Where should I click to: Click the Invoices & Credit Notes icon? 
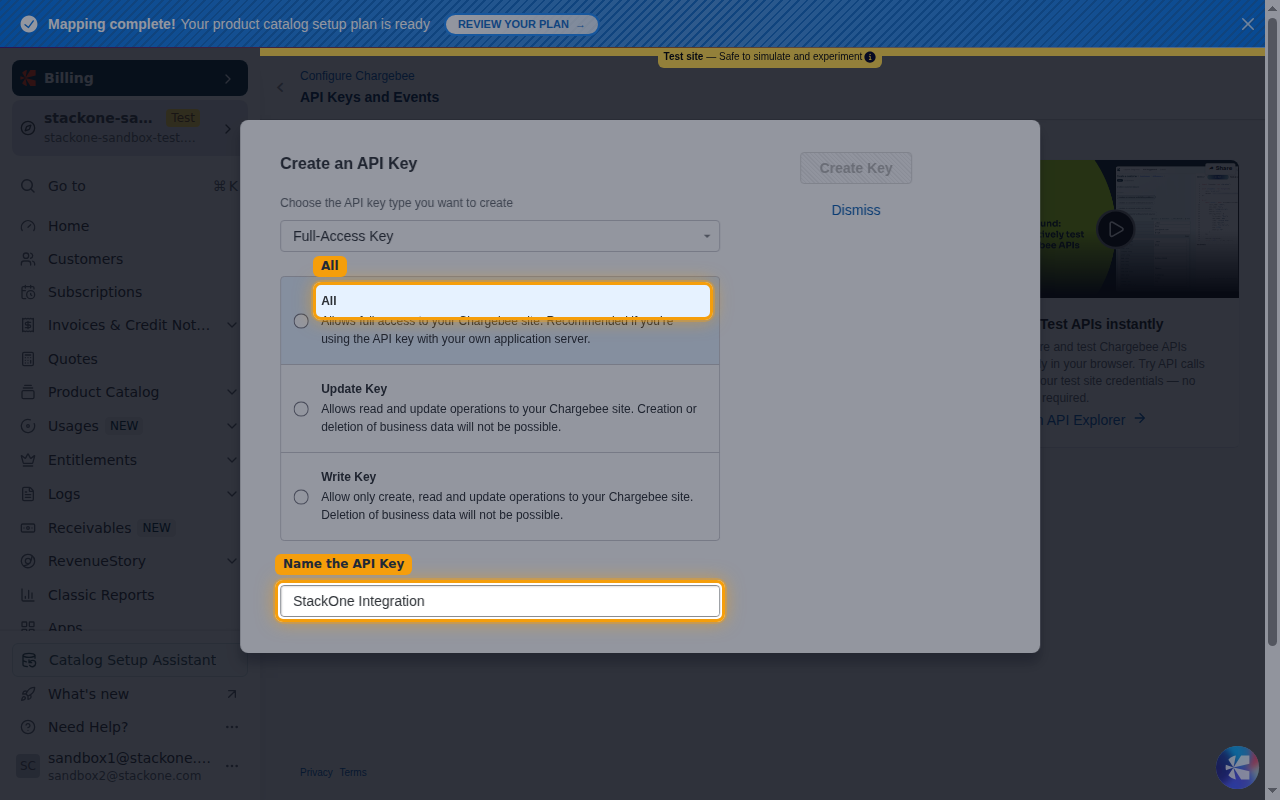28,325
